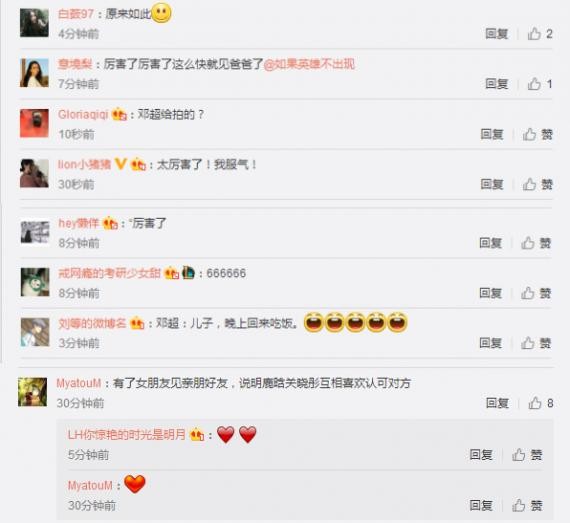Like the 666666 comment
The height and width of the screenshot is (523, 570).
(536, 293)
